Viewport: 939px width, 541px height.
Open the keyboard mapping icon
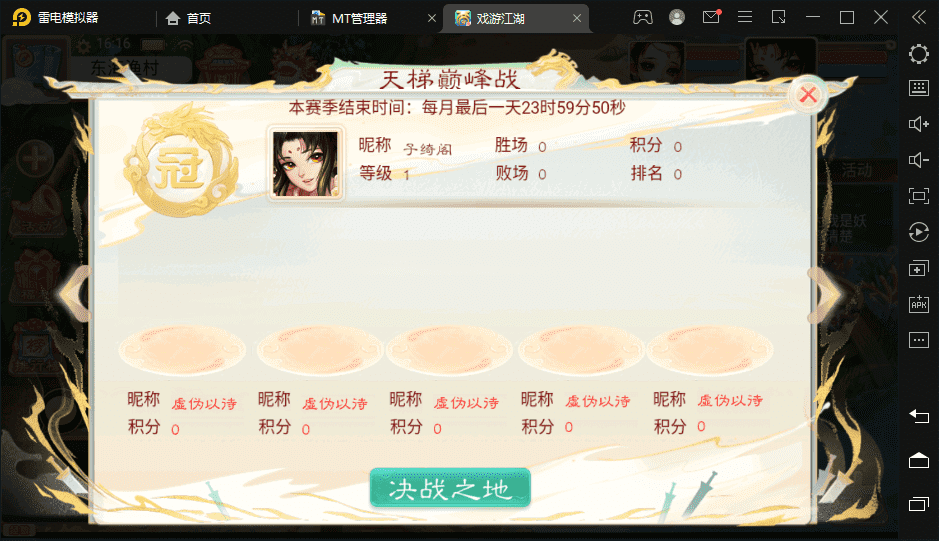tap(919, 88)
